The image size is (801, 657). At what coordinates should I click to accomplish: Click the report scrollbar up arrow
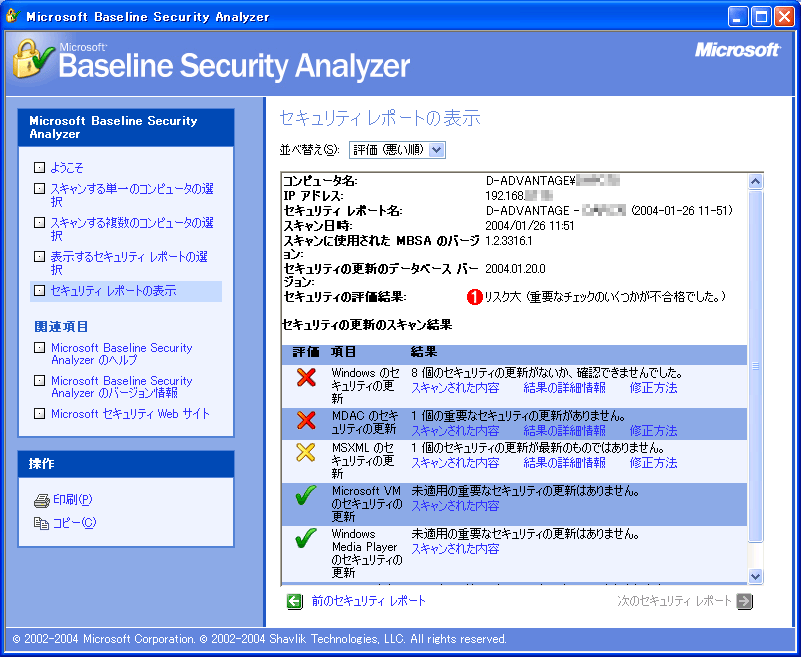[755, 181]
